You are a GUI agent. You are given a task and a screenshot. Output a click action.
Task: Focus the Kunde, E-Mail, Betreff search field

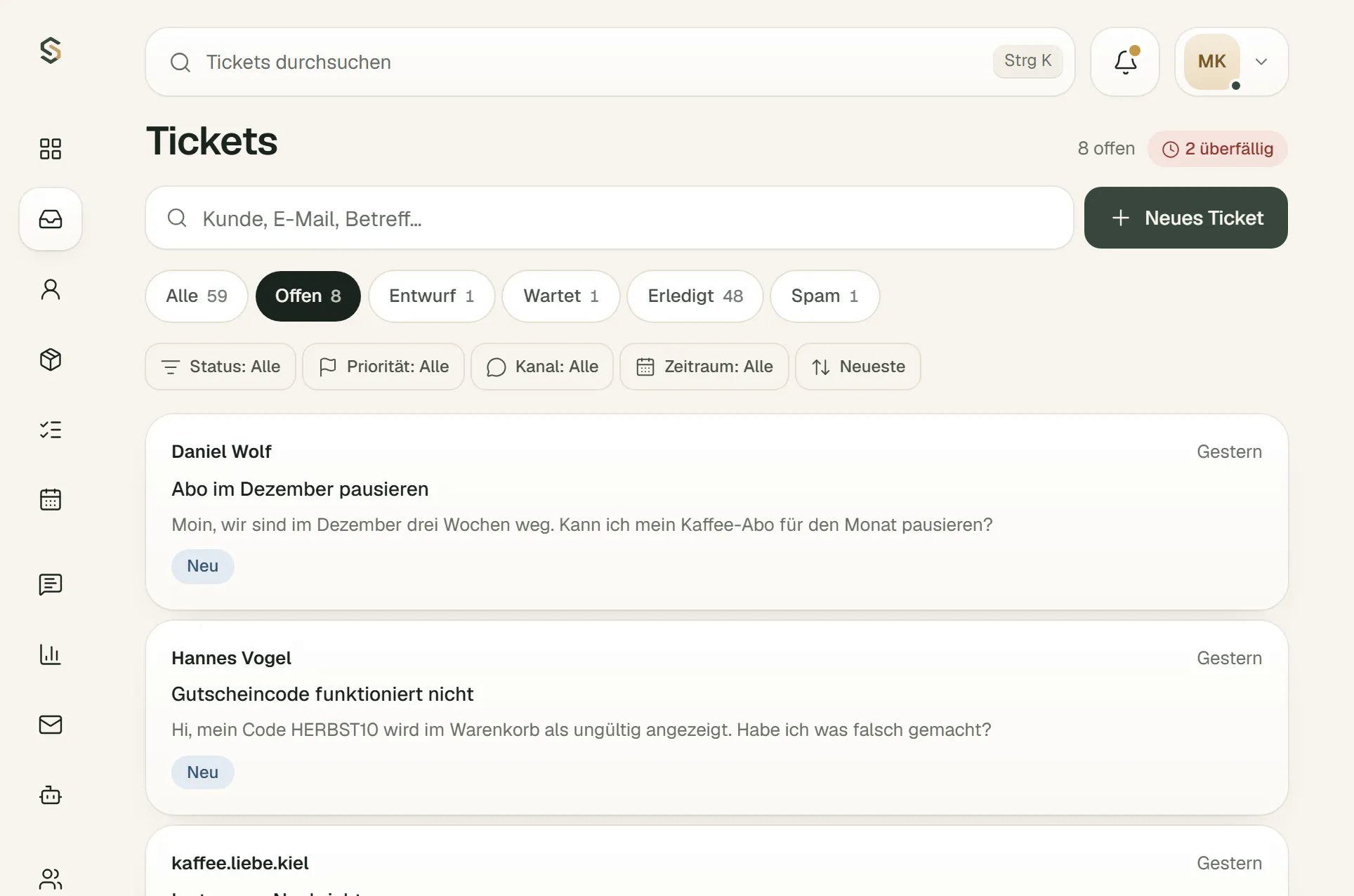pyautogui.click(x=610, y=218)
